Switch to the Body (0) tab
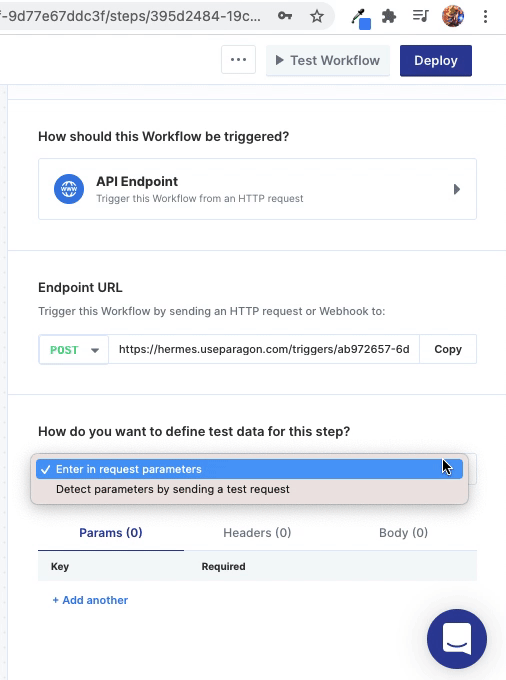 (x=403, y=533)
